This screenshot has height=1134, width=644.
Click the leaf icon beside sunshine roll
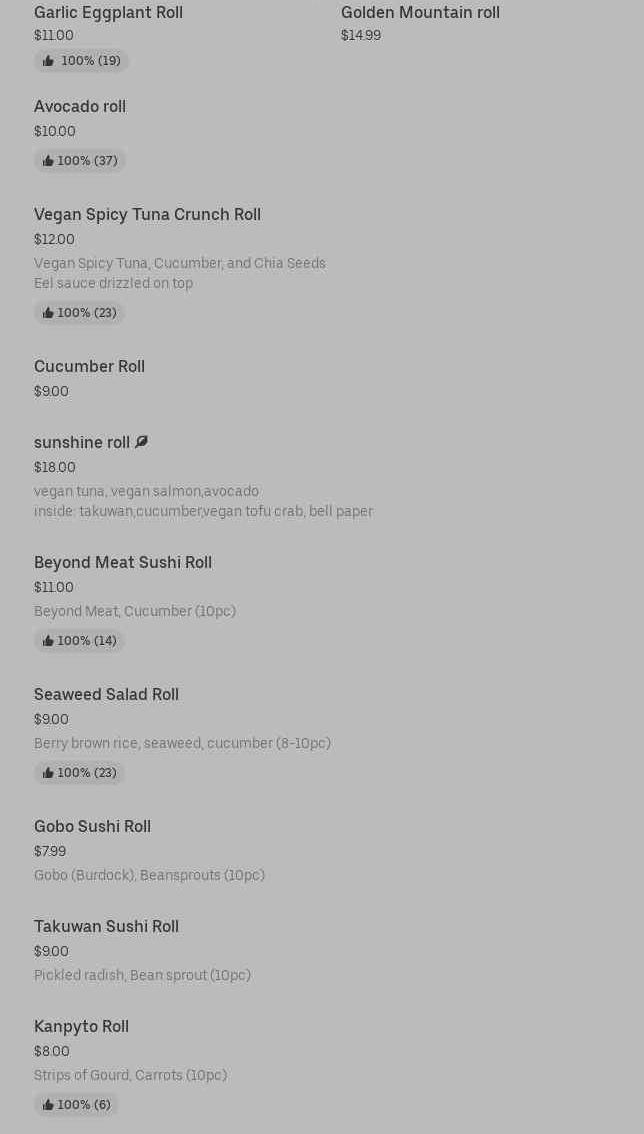pyautogui.click(x=141, y=442)
